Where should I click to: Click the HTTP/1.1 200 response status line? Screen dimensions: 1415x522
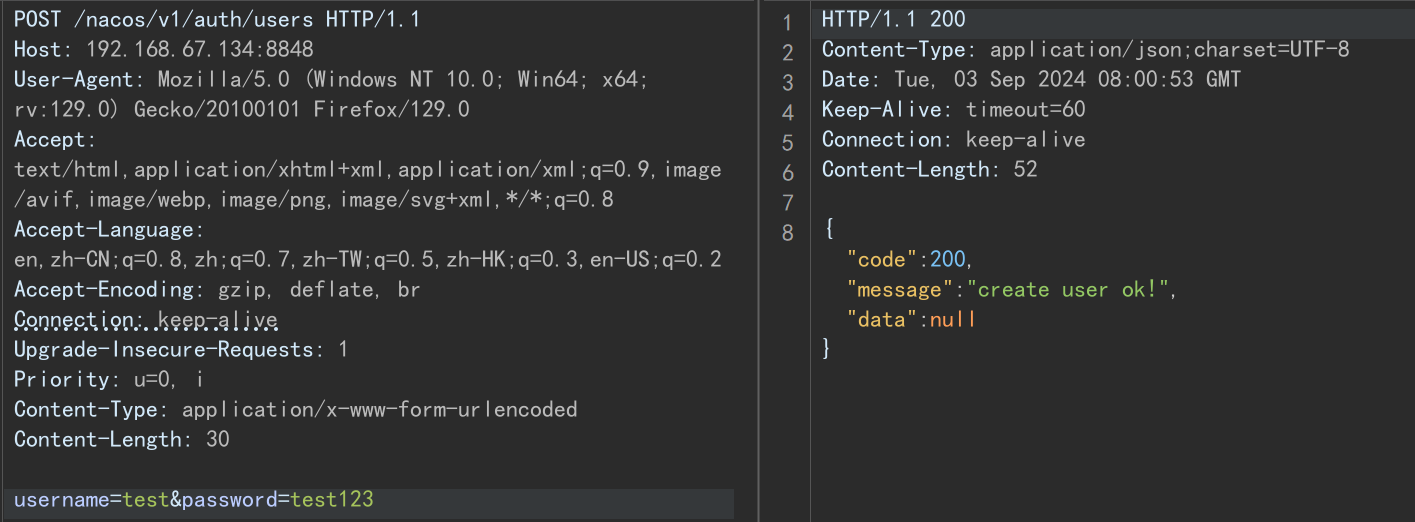pos(894,19)
